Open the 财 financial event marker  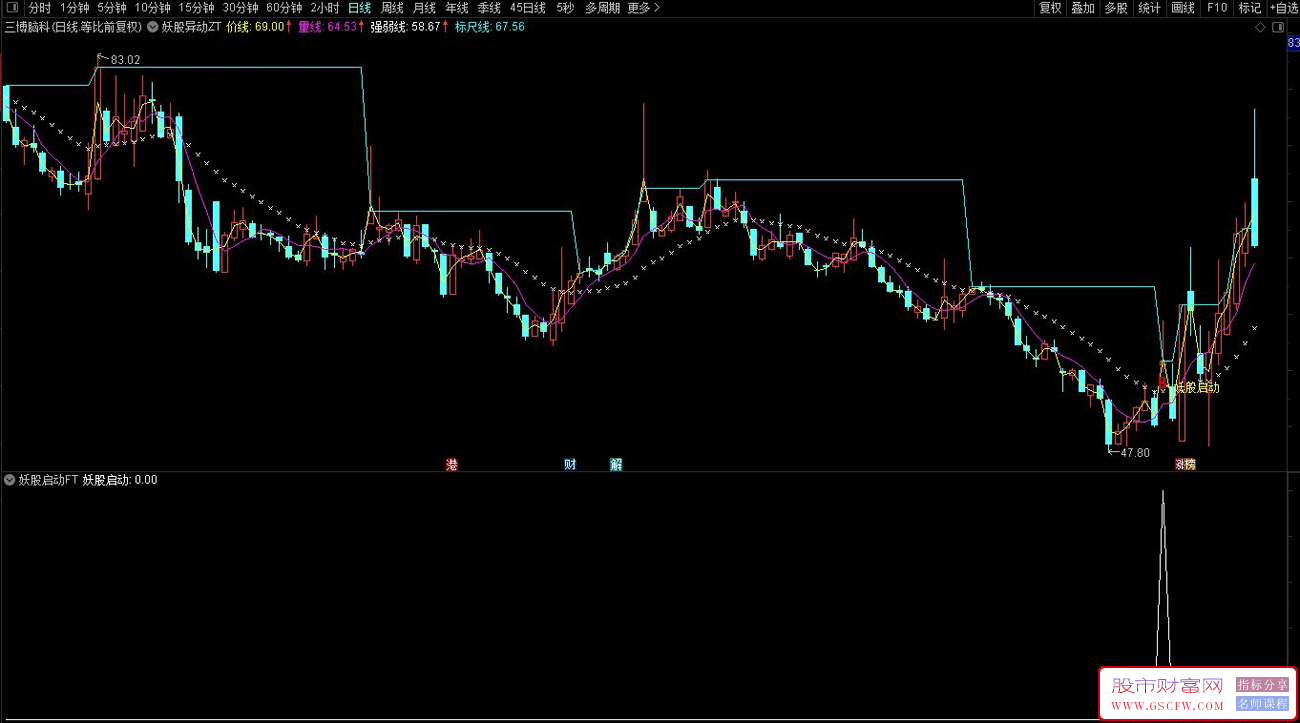570,464
